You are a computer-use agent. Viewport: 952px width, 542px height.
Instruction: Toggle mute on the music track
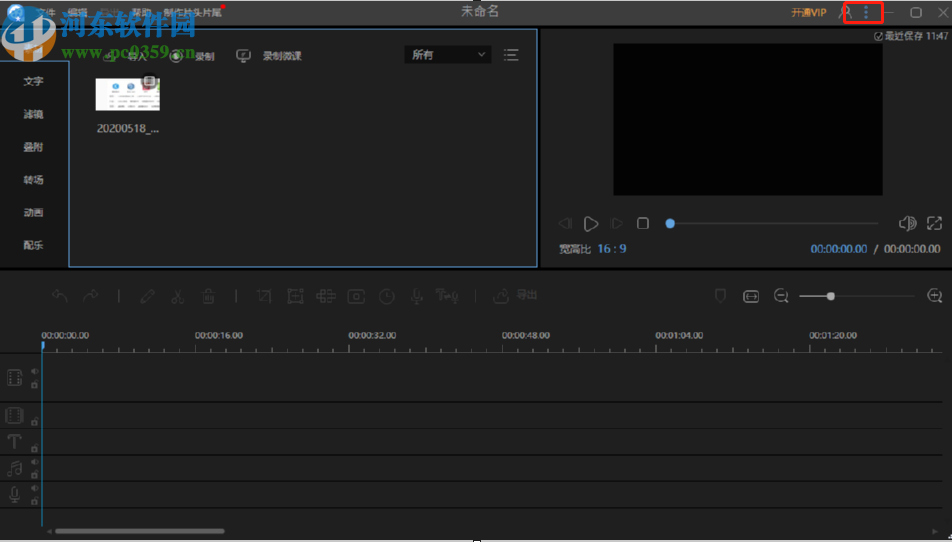click(x=35, y=462)
